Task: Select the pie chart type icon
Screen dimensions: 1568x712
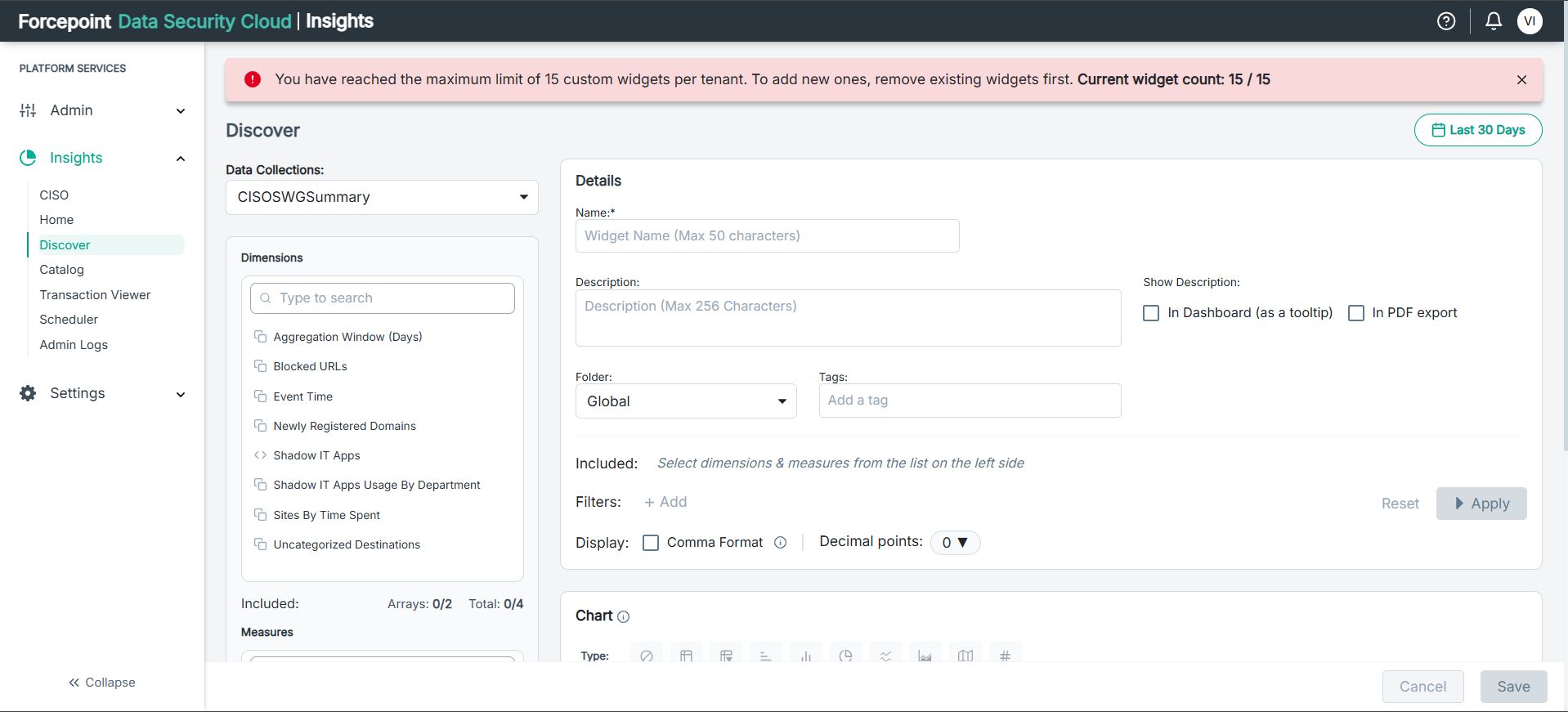Action: pos(845,655)
